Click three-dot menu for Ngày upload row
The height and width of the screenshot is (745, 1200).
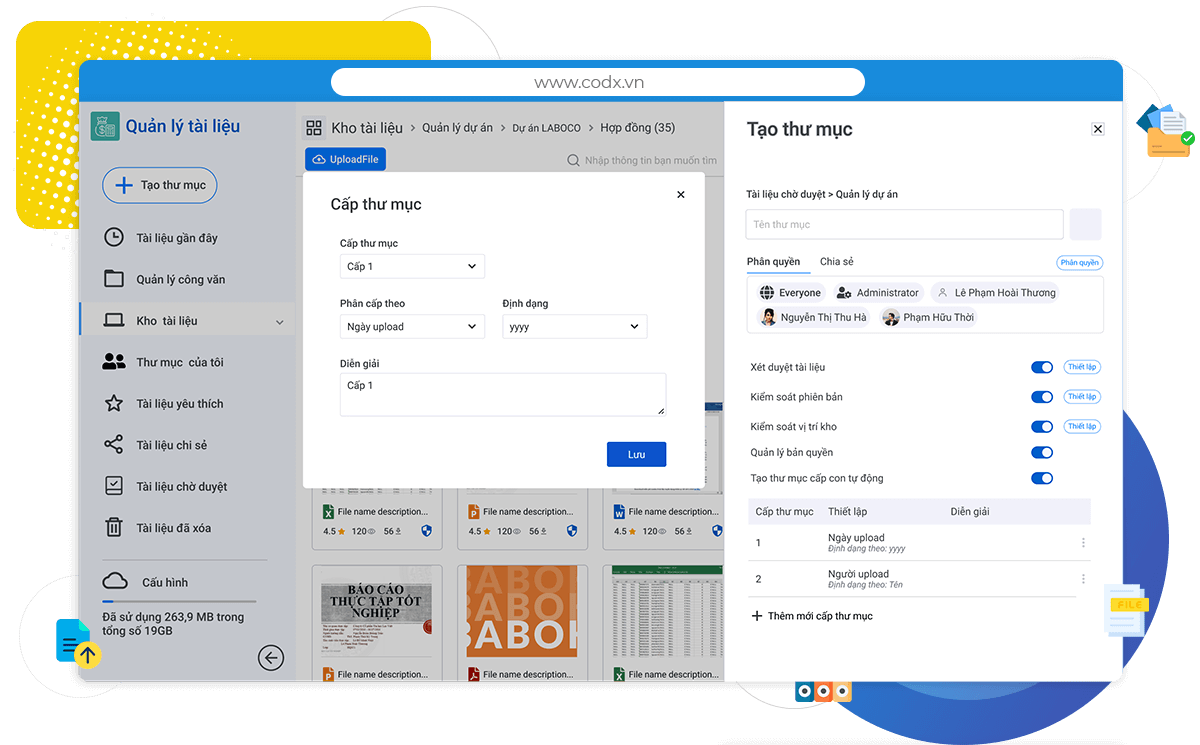1083,543
